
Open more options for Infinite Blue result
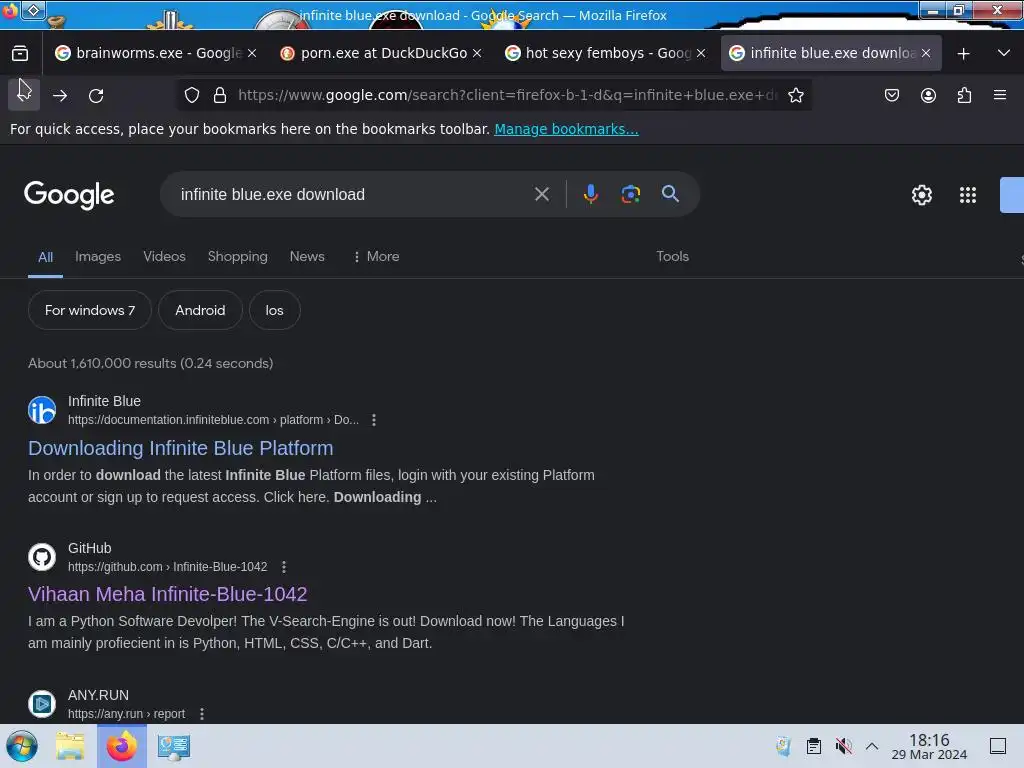[374, 420]
